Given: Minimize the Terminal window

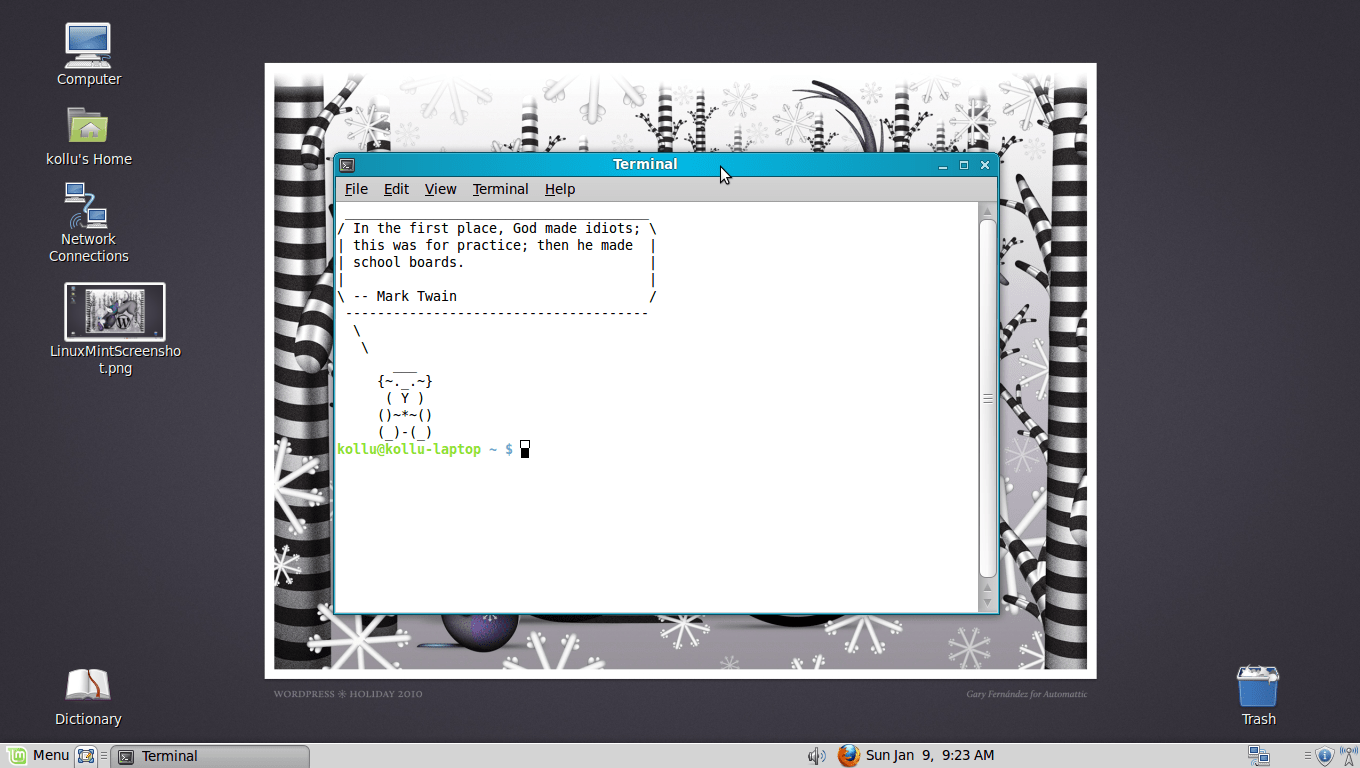Looking at the screenshot, I should [943, 165].
